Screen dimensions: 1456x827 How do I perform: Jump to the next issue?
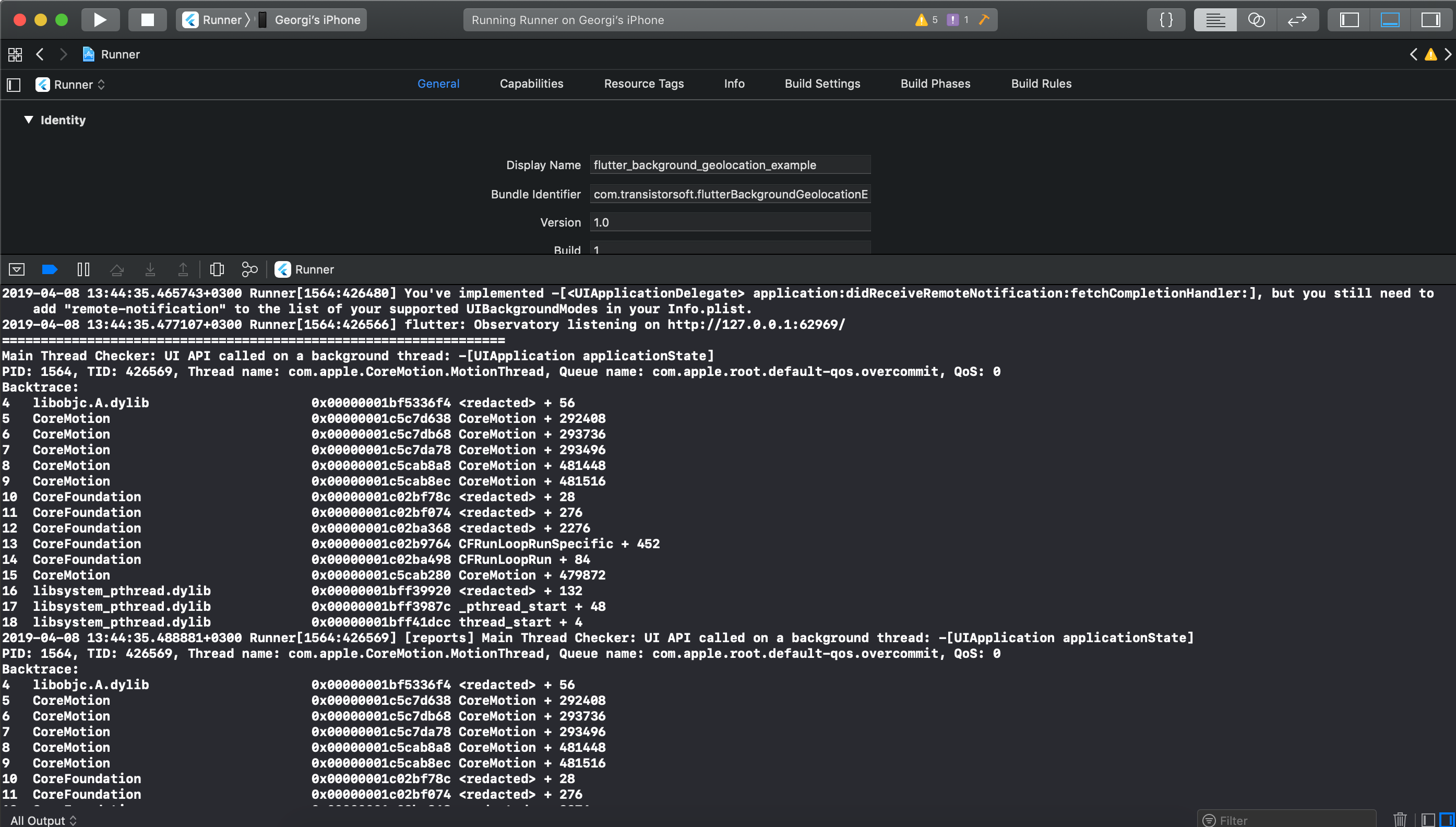[x=1448, y=54]
